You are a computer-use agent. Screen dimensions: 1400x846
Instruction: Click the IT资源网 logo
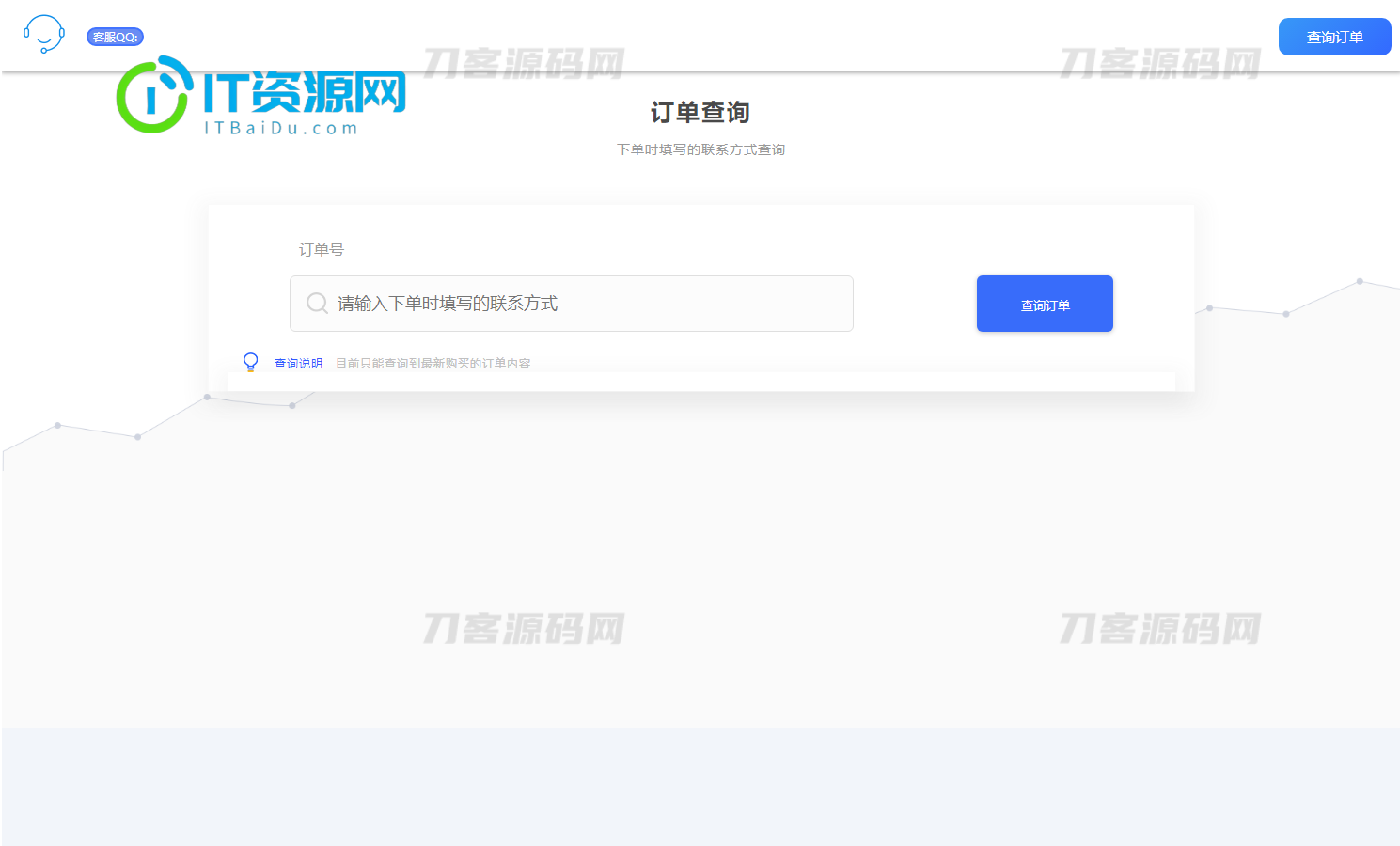[x=261, y=95]
